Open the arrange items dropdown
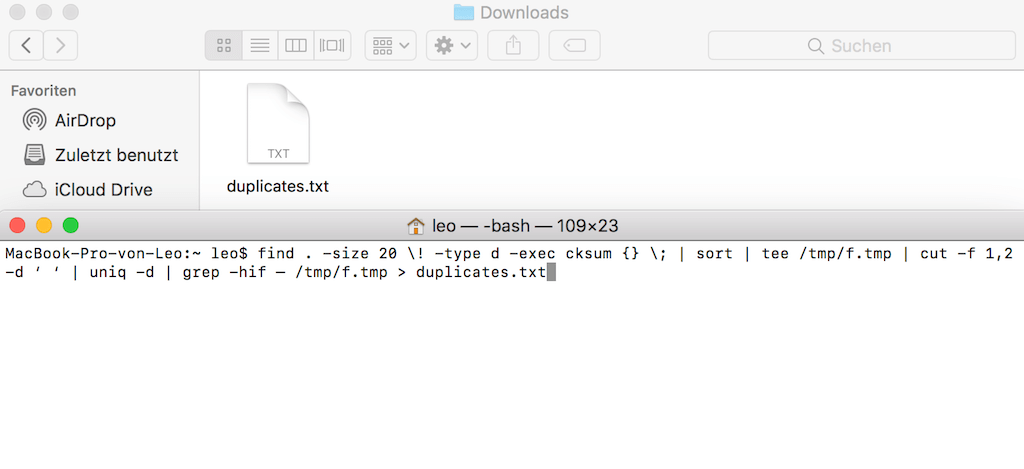 click(391, 45)
